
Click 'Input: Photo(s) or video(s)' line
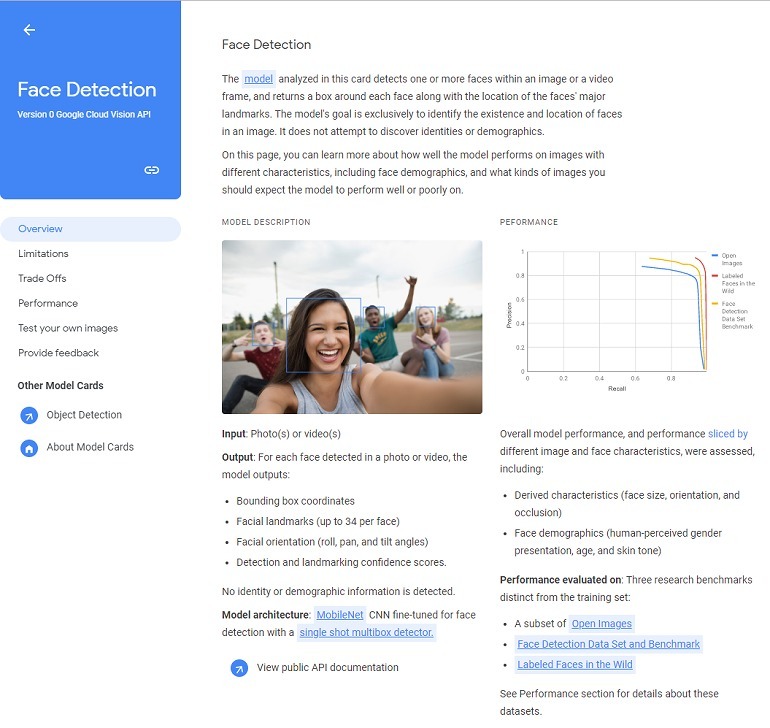coord(281,434)
